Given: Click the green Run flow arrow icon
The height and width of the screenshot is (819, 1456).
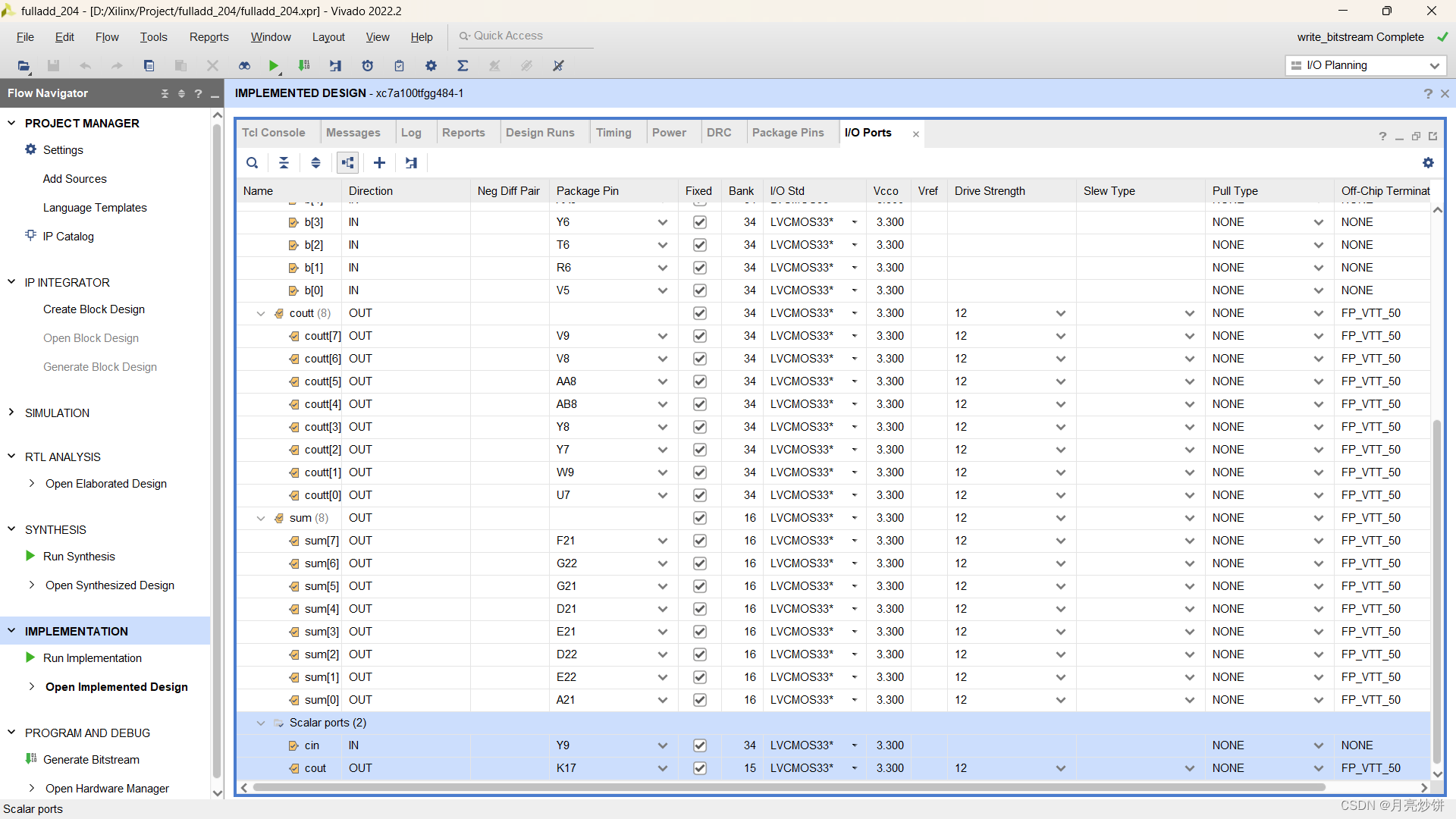Looking at the screenshot, I should (274, 66).
